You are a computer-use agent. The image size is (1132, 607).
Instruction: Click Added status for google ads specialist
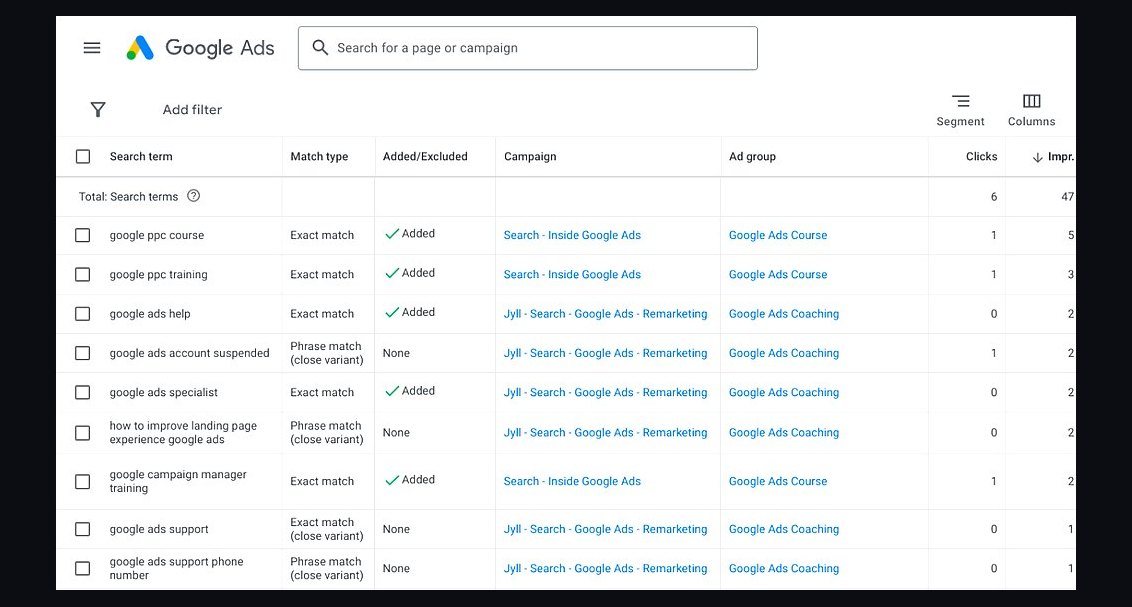tap(410, 391)
